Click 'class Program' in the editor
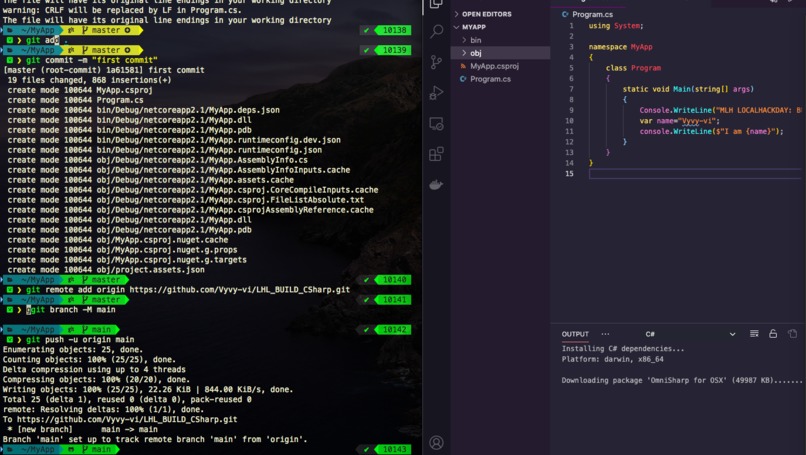Image resolution: width=806 pixels, height=455 pixels. (633, 68)
